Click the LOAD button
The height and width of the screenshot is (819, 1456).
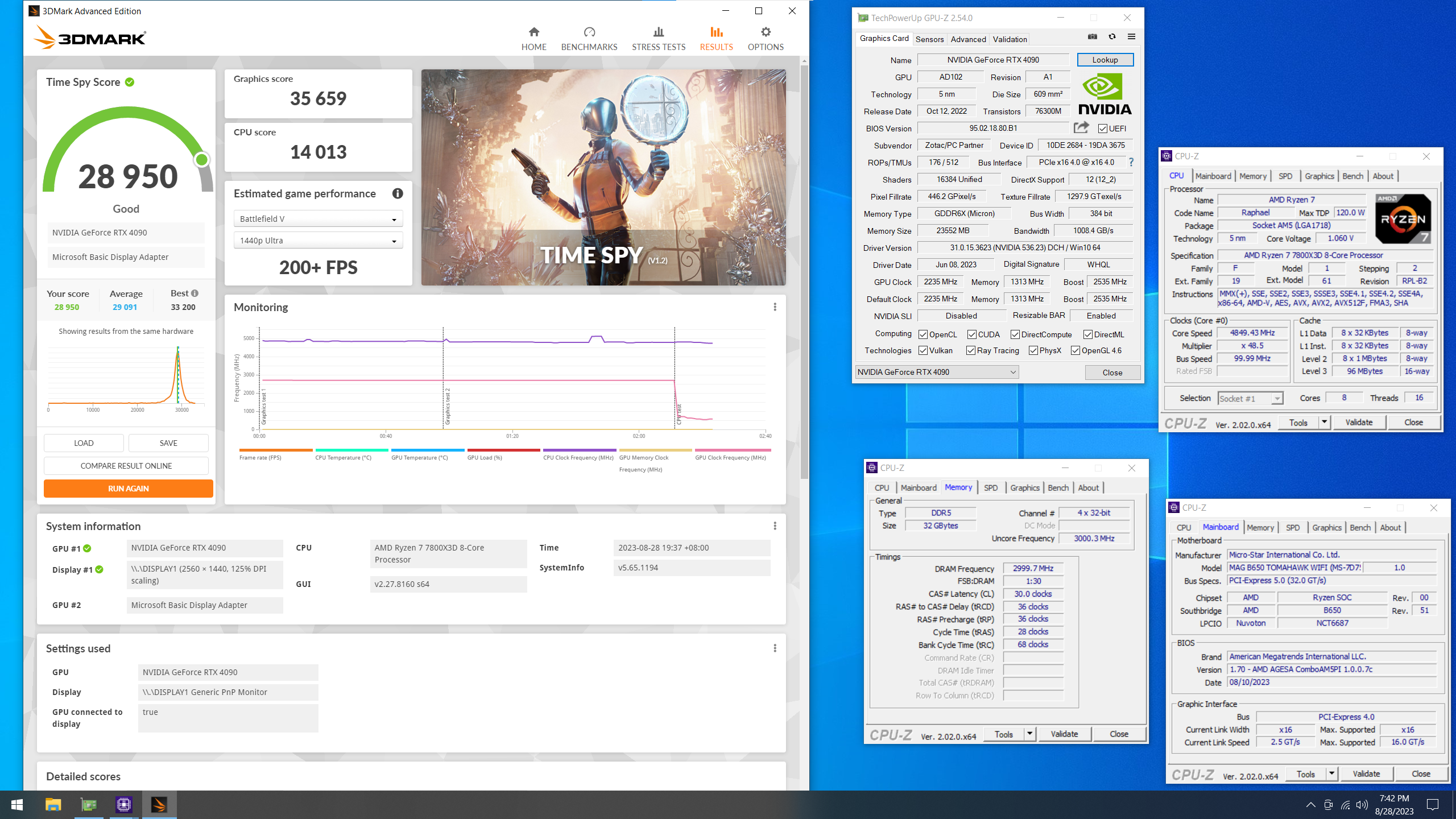click(84, 443)
